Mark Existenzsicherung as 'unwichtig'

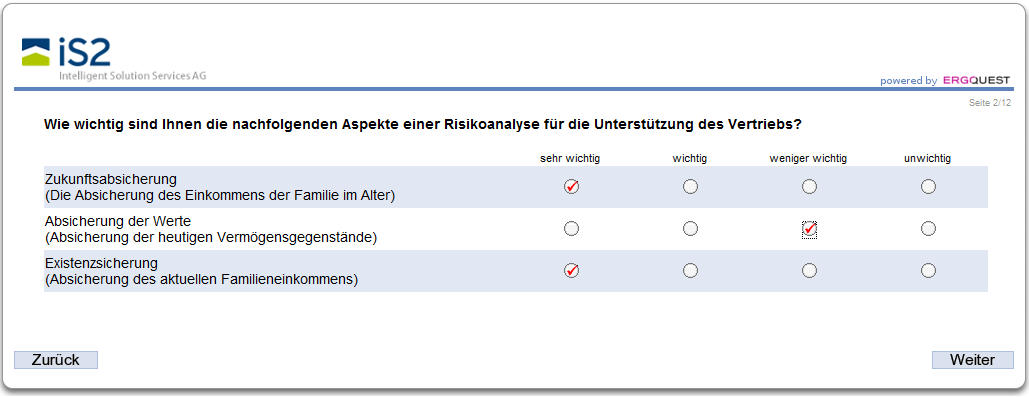tap(928, 270)
